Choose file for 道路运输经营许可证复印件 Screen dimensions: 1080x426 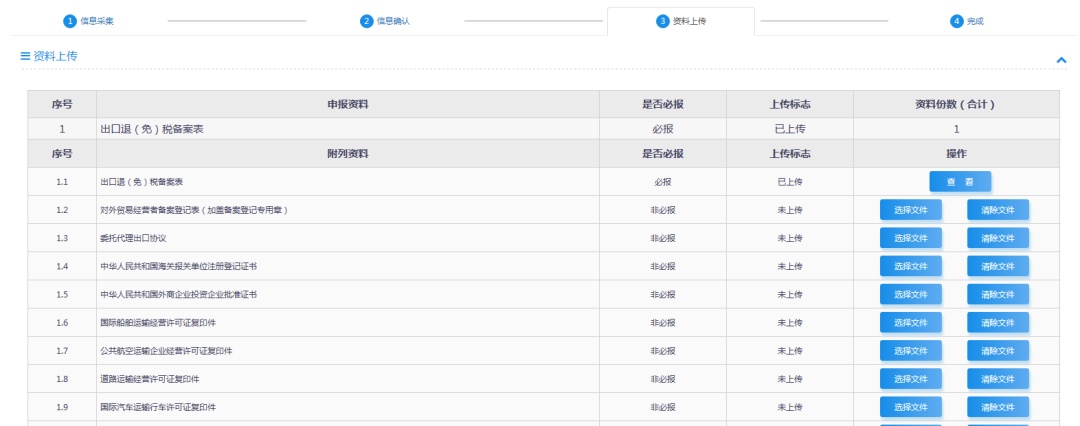coord(910,379)
